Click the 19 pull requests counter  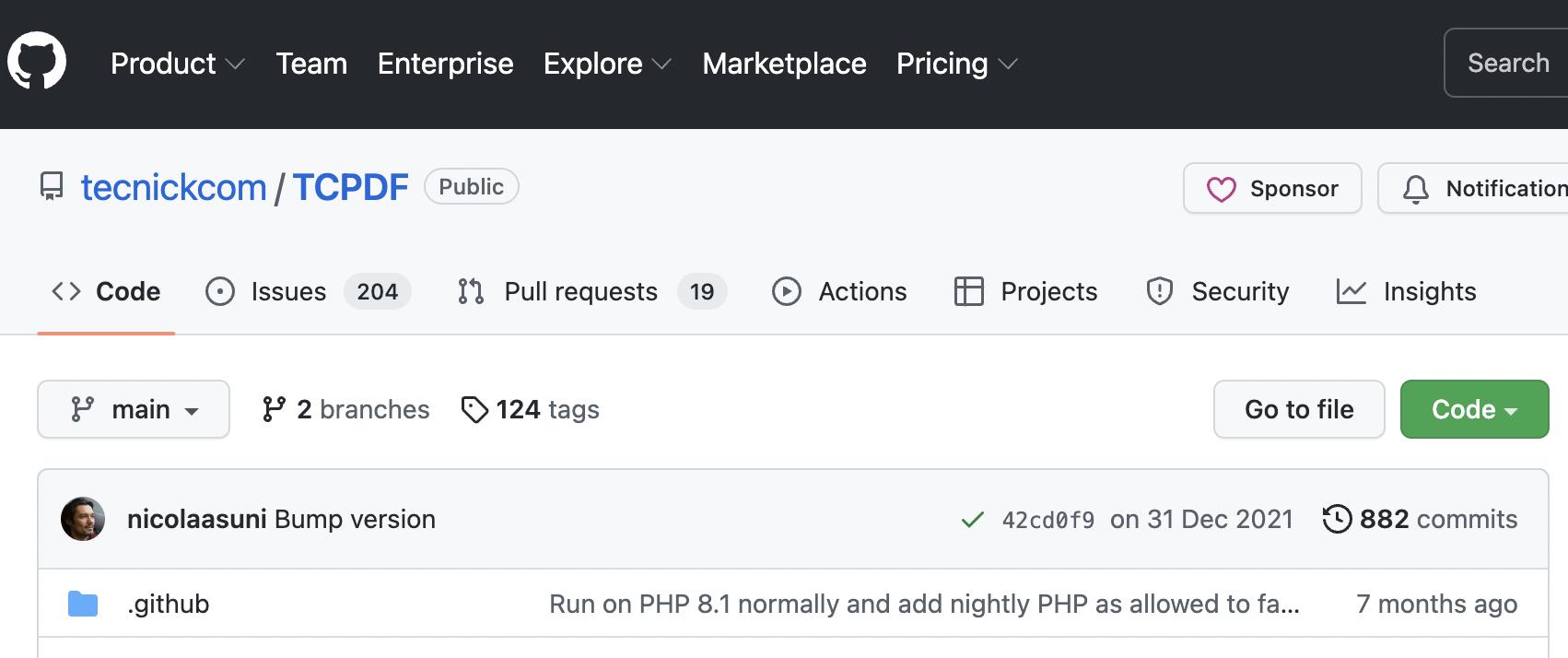click(702, 291)
